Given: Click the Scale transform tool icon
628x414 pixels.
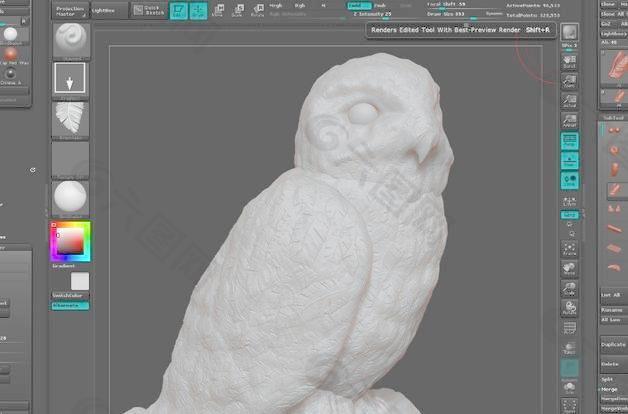Looking at the screenshot, I should (238, 11).
